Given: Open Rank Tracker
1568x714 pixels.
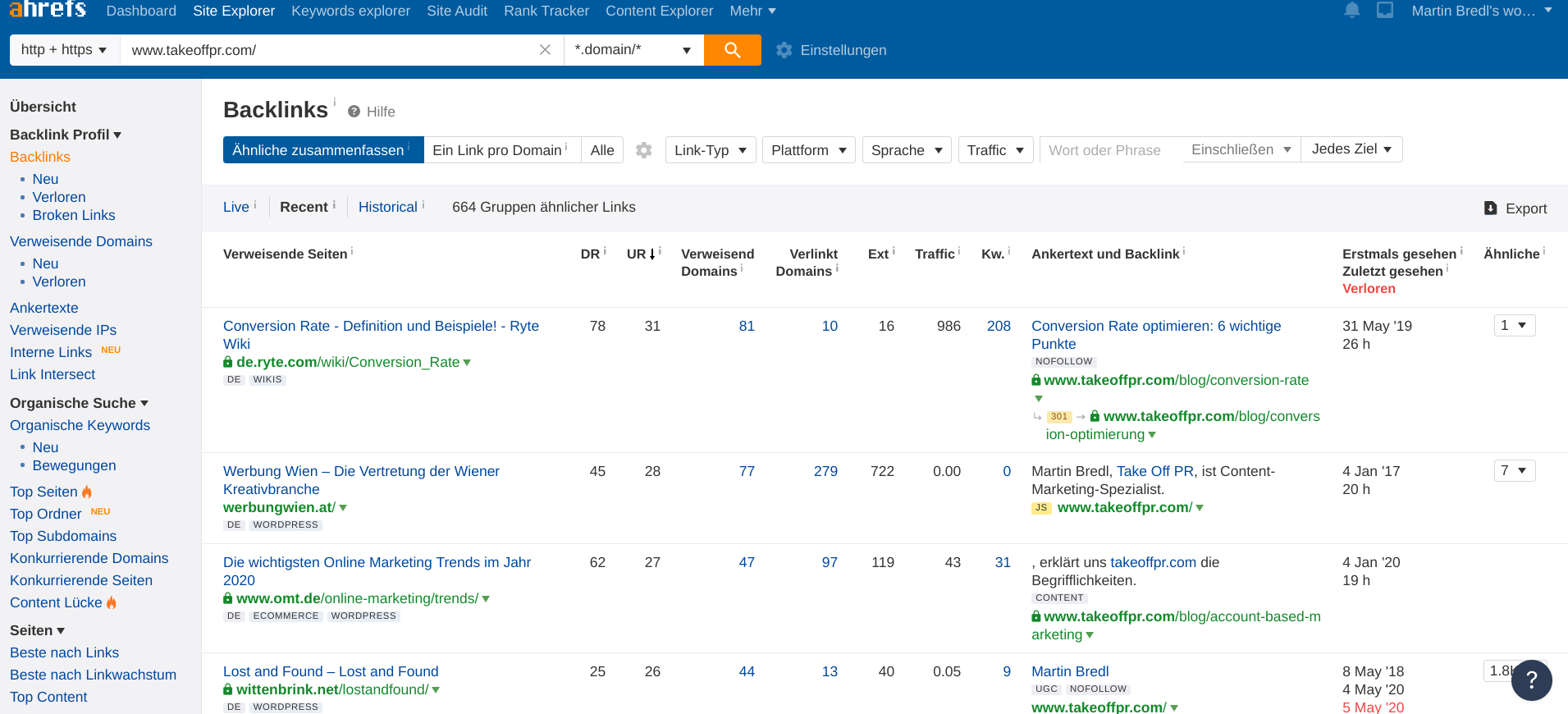Looking at the screenshot, I should (546, 11).
